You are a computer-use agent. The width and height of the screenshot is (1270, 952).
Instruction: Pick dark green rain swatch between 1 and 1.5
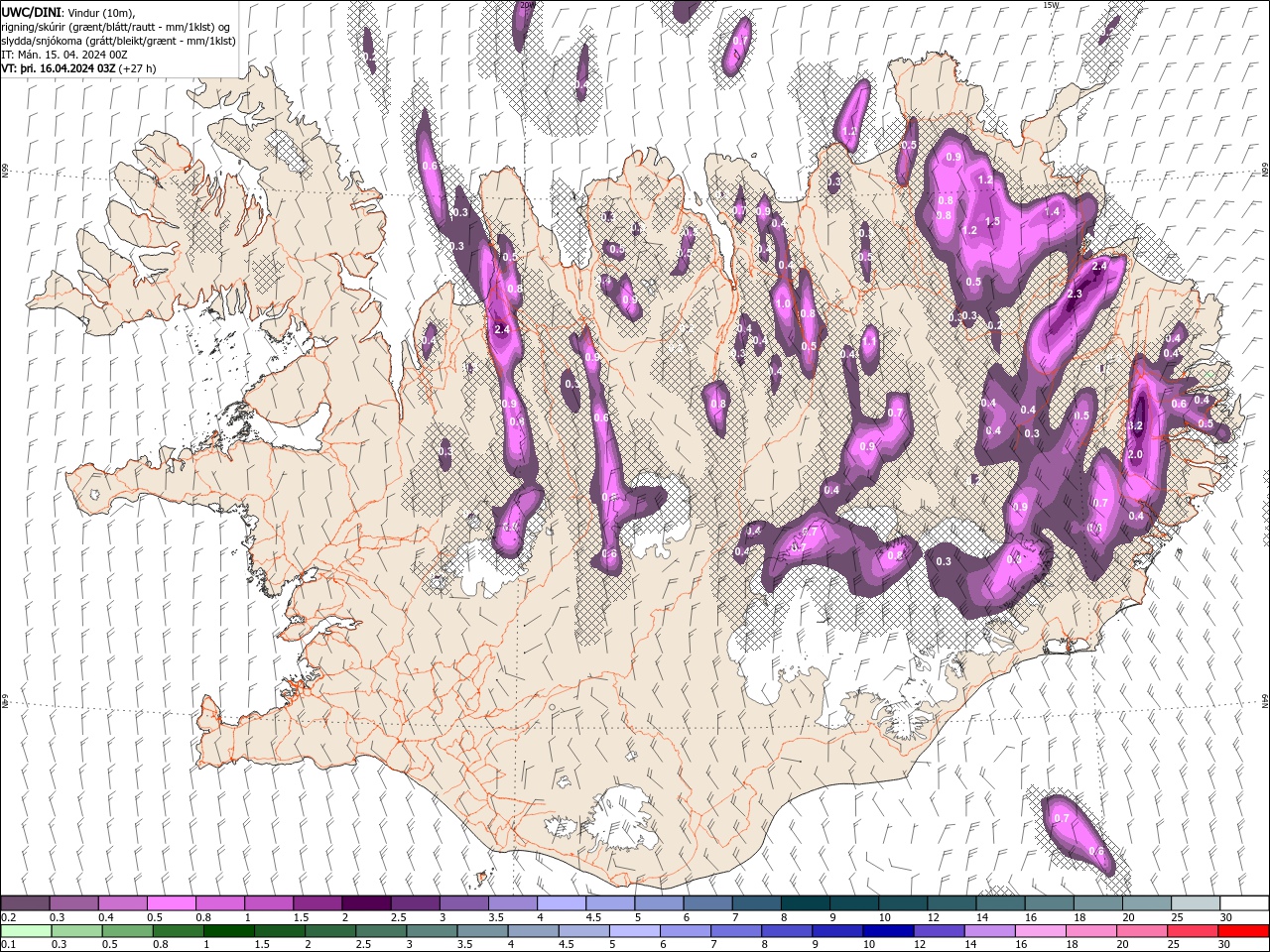pyautogui.click(x=229, y=931)
